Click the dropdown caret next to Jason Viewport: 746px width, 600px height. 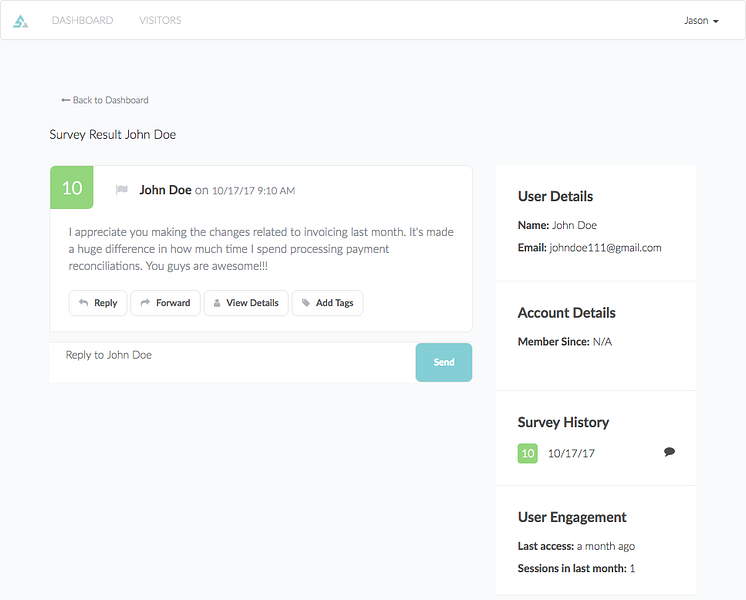pyautogui.click(x=716, y=21)
